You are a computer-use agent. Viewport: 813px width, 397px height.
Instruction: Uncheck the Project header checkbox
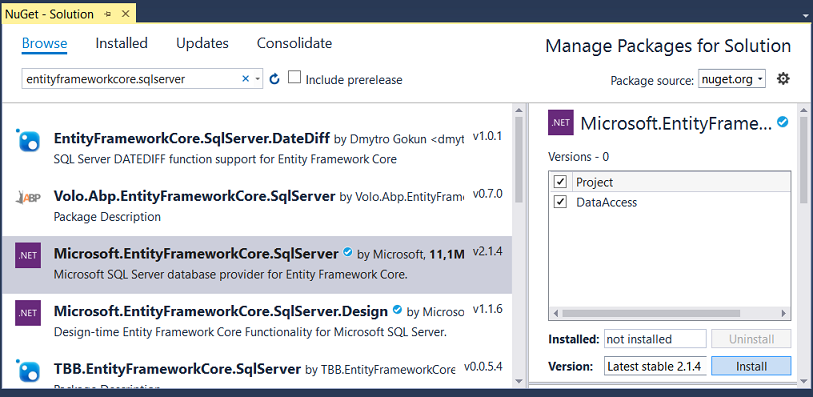coord(560,182)
